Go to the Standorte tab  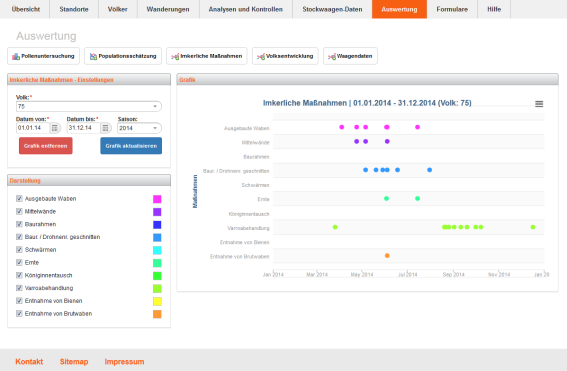(x=74, y=9)
